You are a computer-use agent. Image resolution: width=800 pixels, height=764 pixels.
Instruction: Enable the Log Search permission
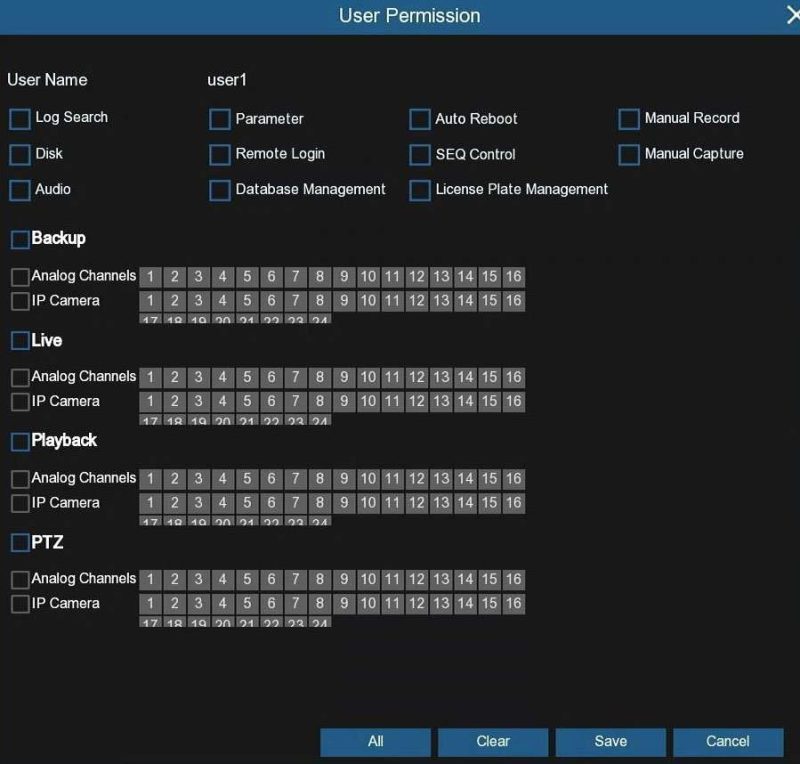coord(18,118)
